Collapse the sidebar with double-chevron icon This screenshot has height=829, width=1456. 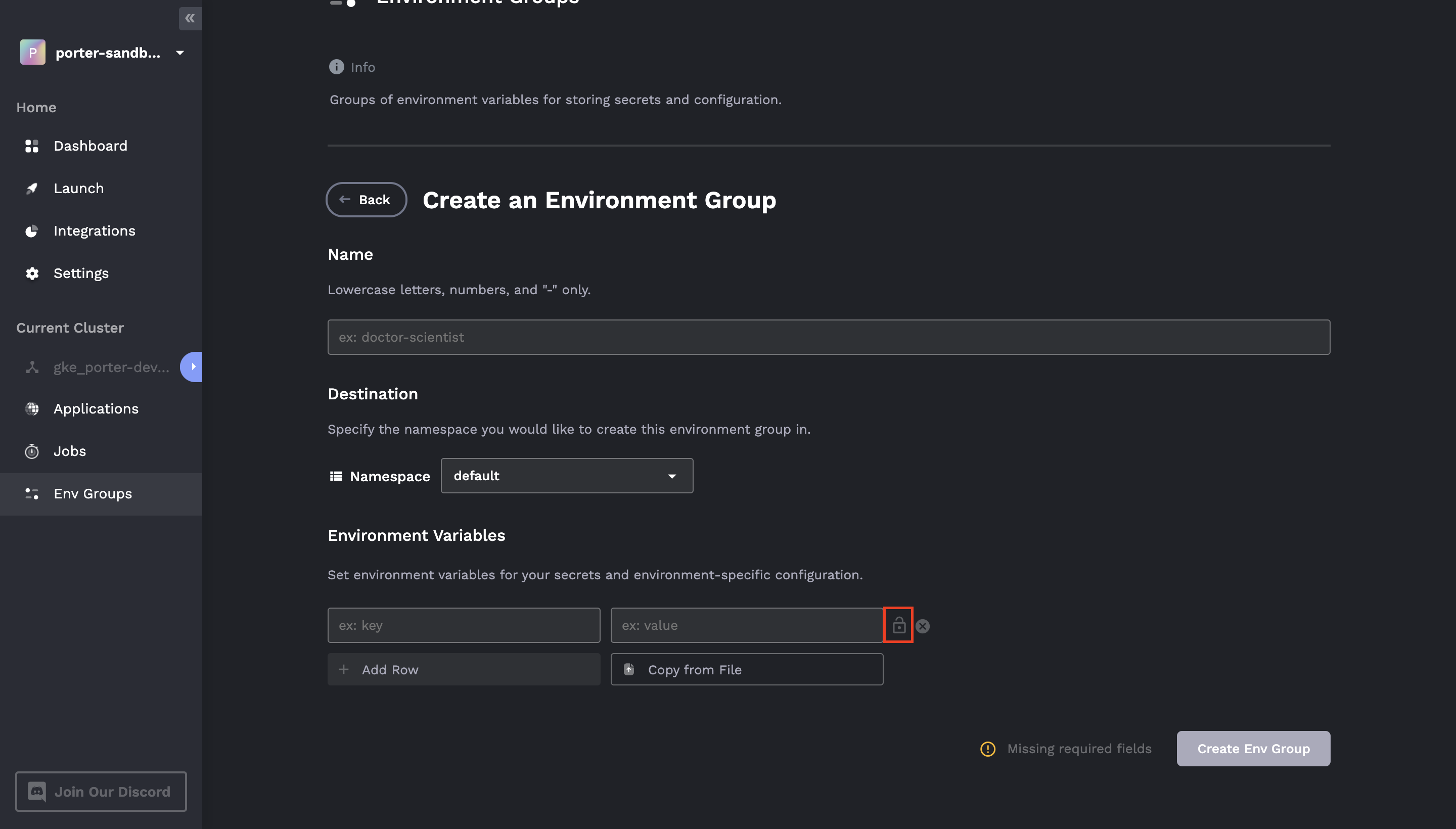pos(190,18)
